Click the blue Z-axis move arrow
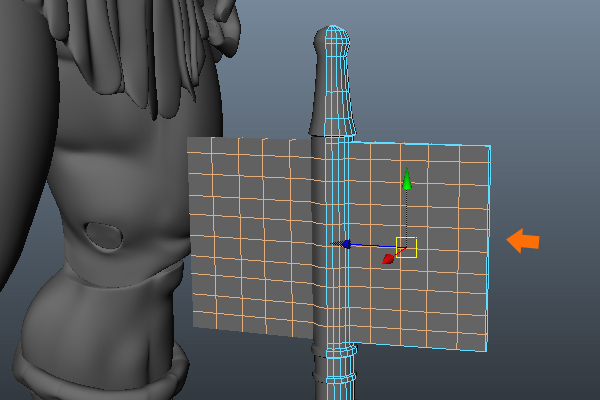The width and height of the screenshot is (600, 400). click(x=346, y=244)
